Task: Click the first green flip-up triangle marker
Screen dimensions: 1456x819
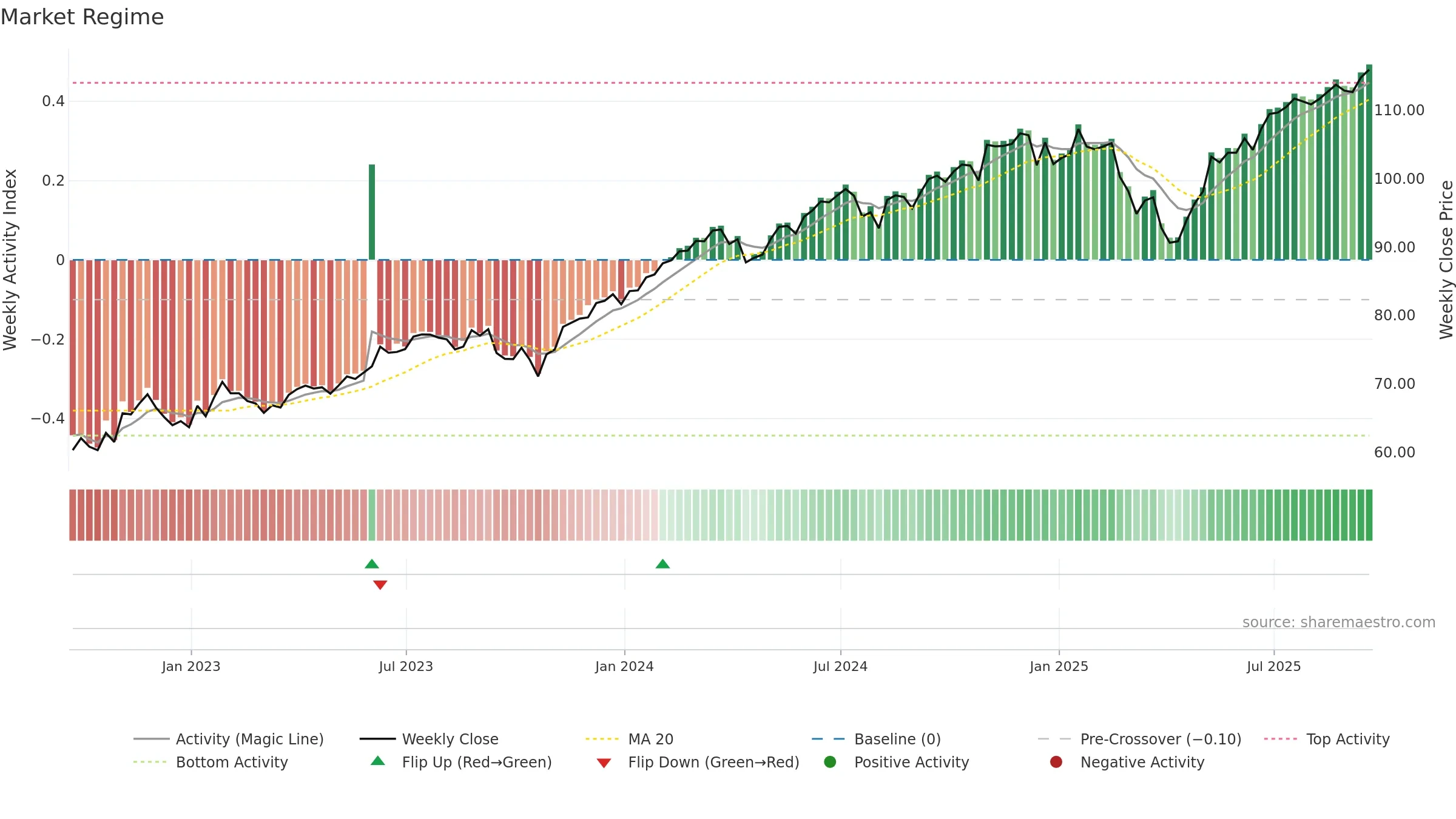Action: pos(372,564)
